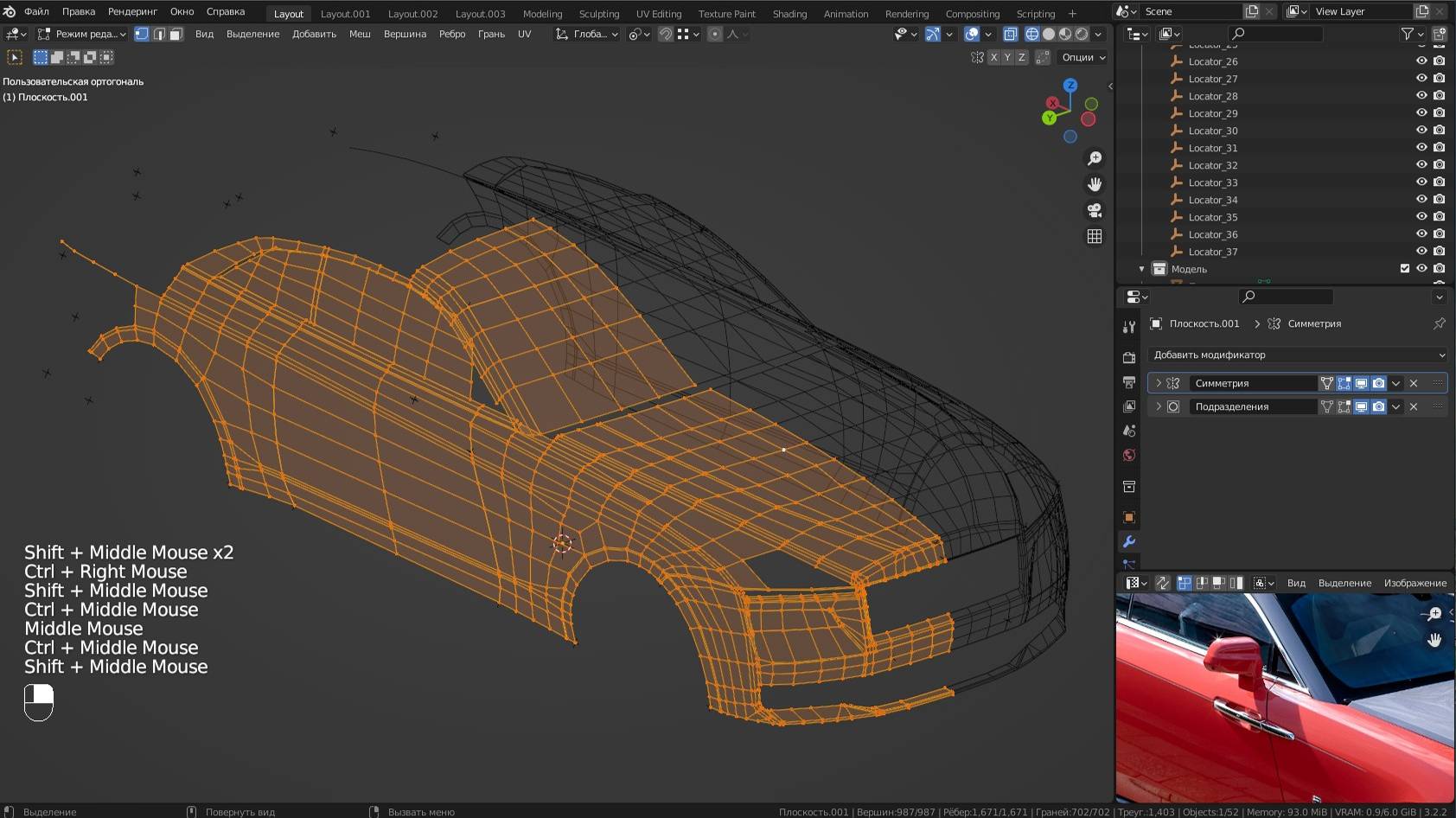Select rendered viewport shading
The image size is (1456, 818).
1082,34
